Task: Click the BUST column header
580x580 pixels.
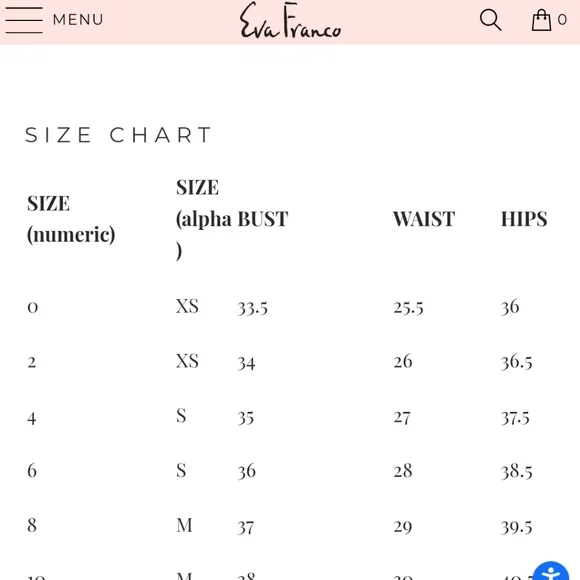Action: [263, 219]
